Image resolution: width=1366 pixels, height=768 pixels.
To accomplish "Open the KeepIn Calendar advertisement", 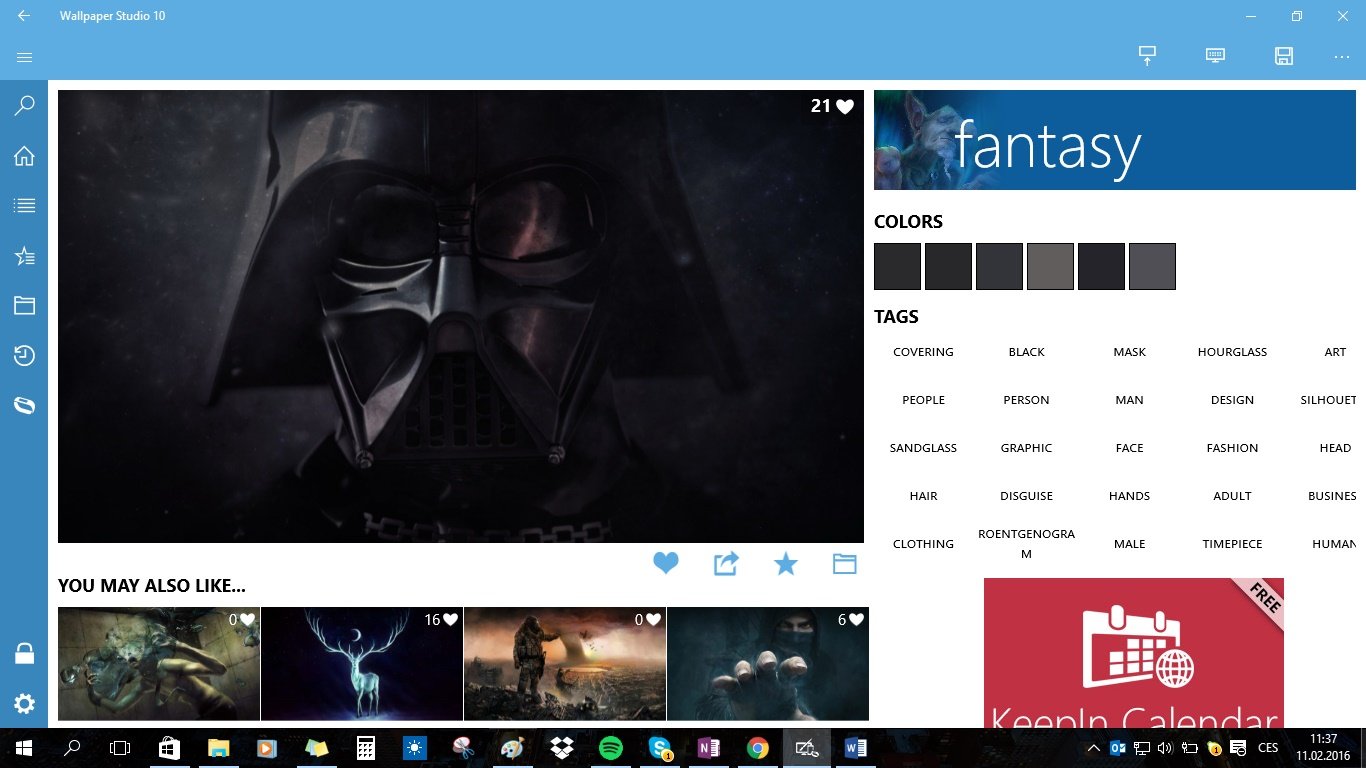I will coord(1134,653).
